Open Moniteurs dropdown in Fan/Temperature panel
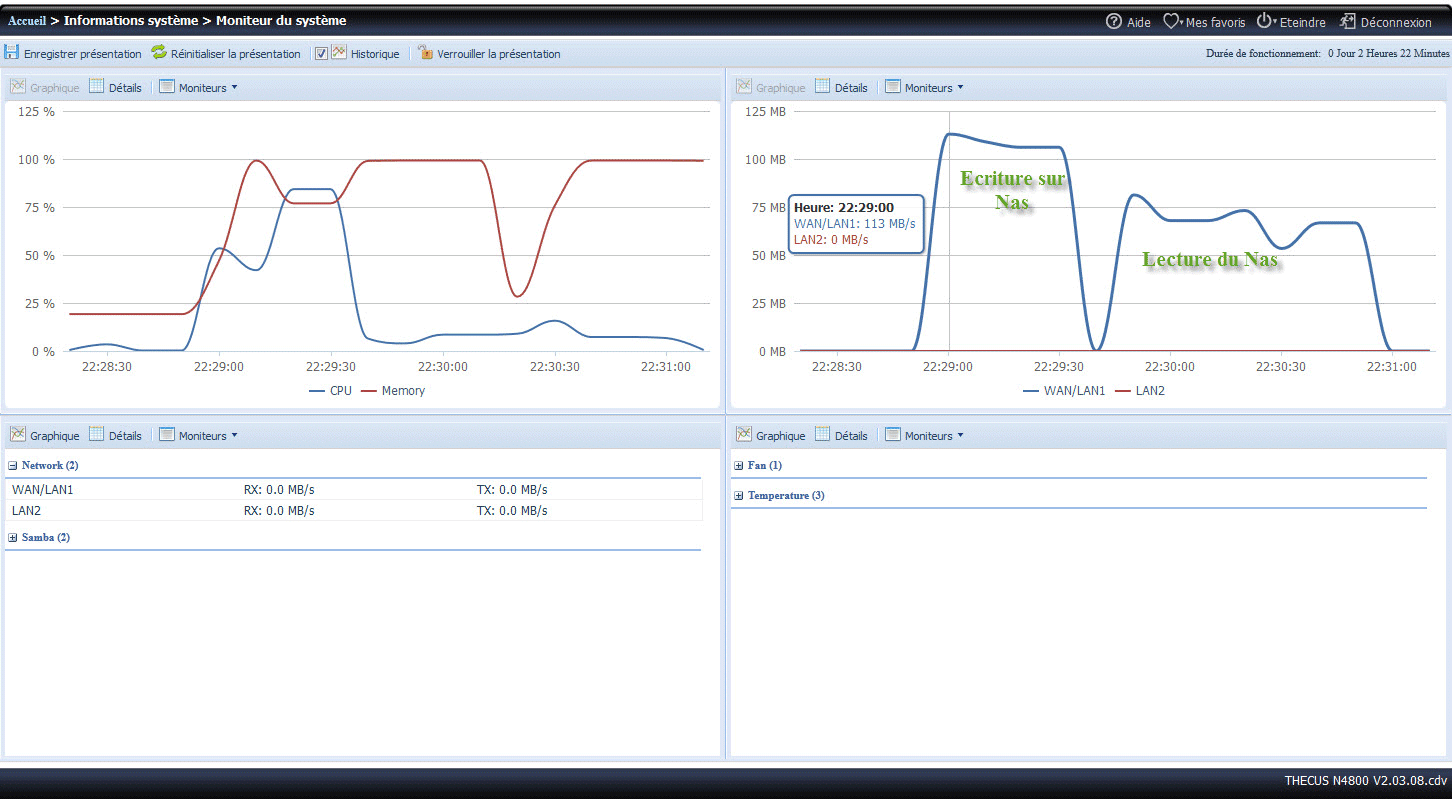This screenshot has width=1452, height=799. 924,435
